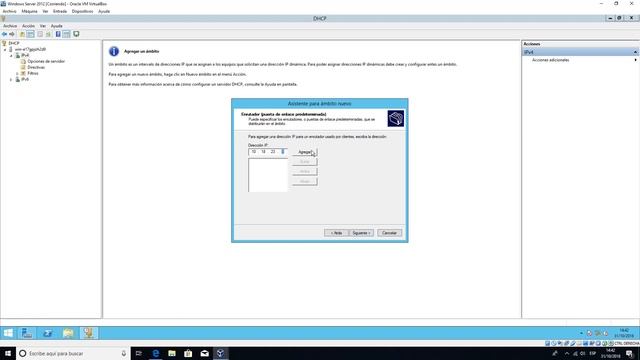Screen dimensions: 640x360
Task: Open the host Windows 10 Start menu
Action: (8, 353)
